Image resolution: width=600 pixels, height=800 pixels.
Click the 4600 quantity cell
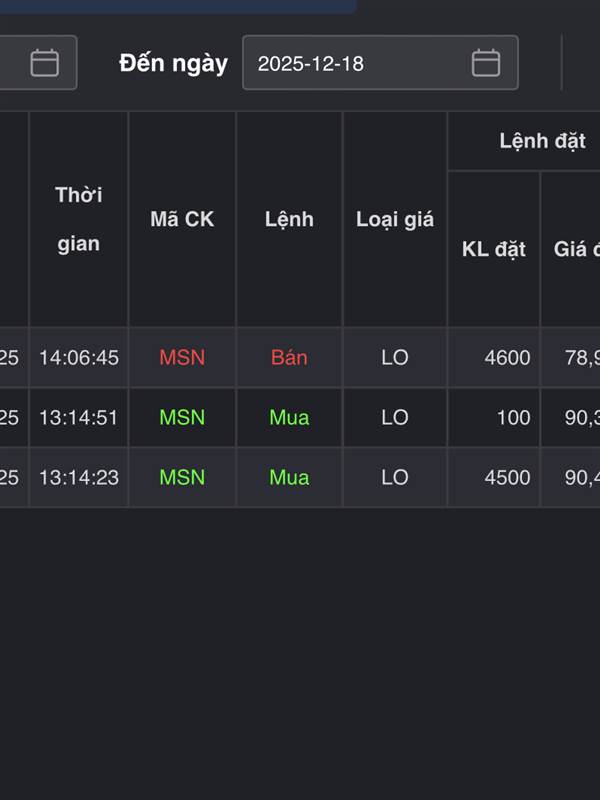(x=507, y=357)
